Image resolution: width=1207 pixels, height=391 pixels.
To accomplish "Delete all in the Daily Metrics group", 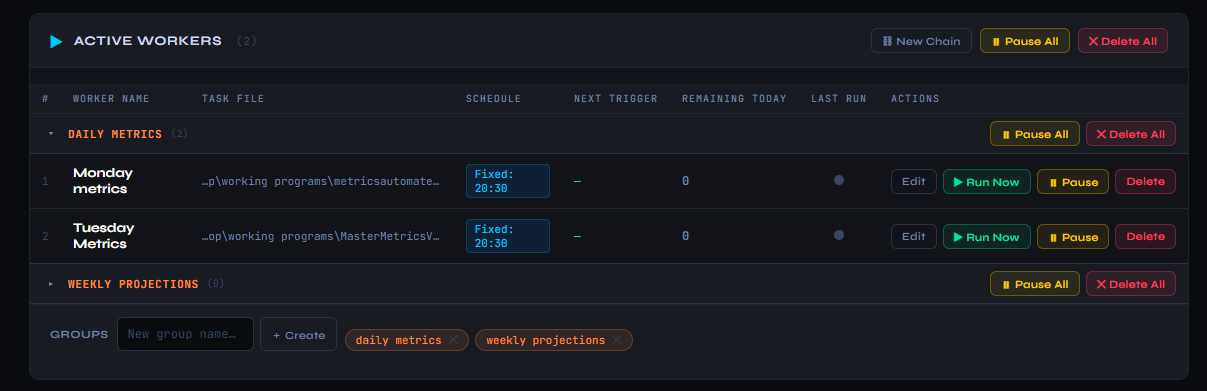I will point(1131,134).
